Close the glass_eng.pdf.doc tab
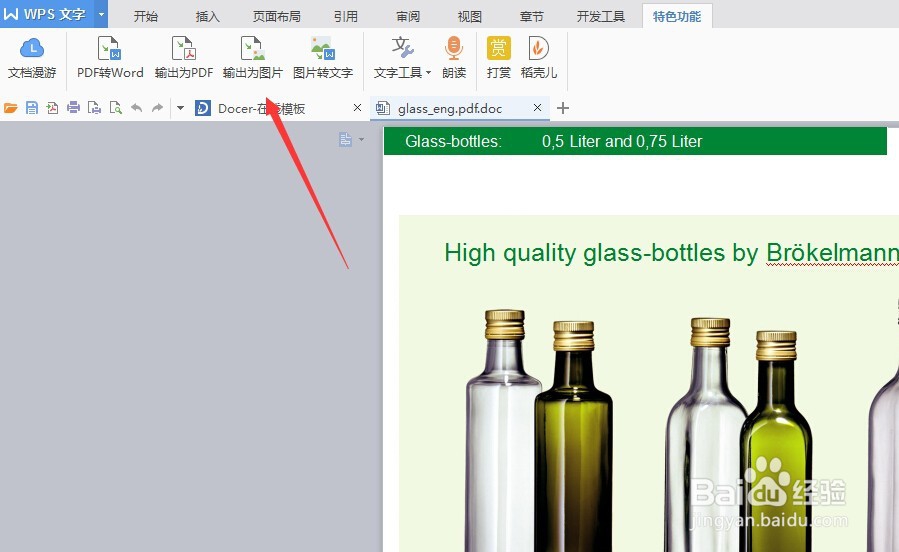899x552 pixels. click(537, 108)
